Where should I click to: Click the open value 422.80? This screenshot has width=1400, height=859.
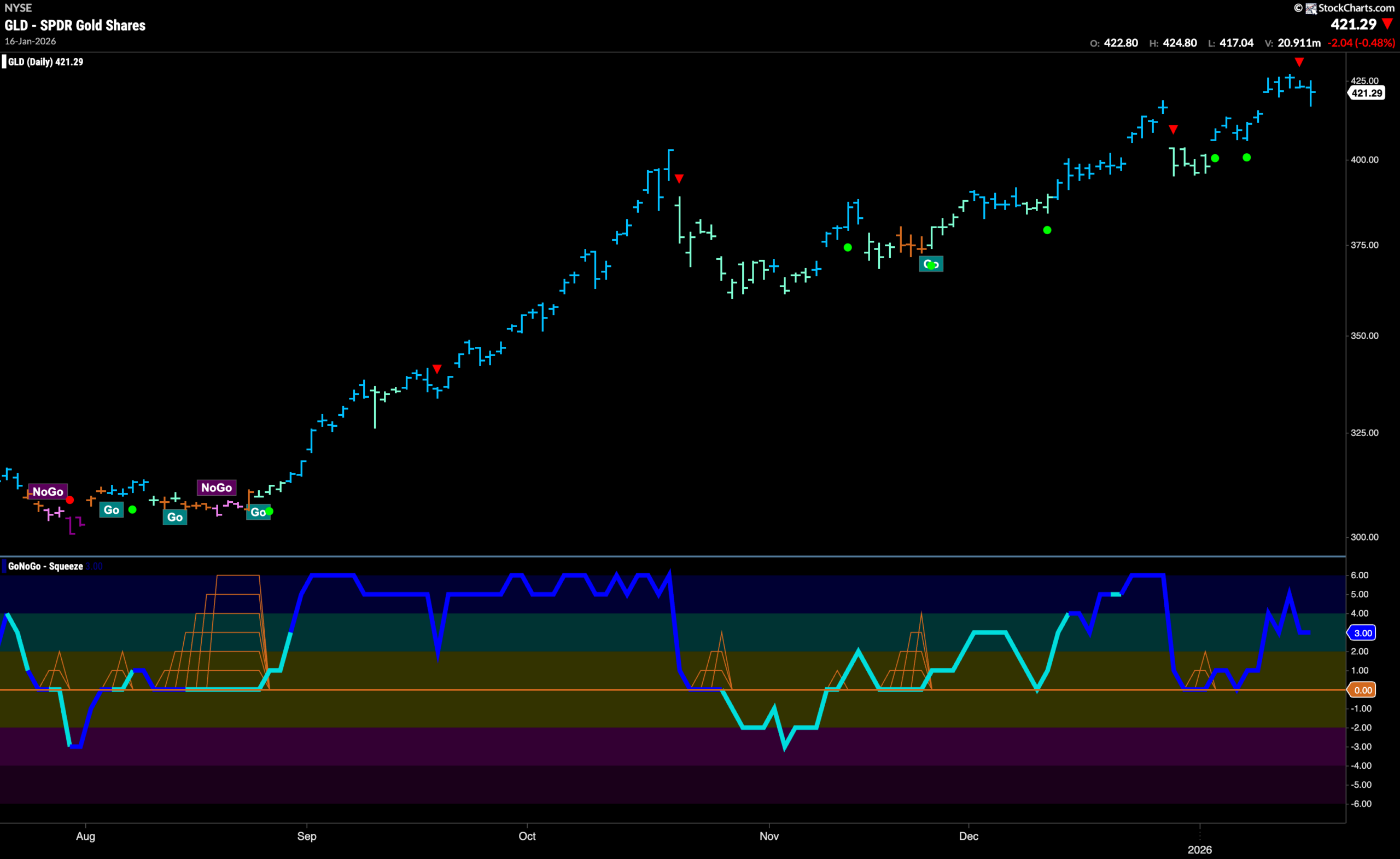pos(1121,43)
